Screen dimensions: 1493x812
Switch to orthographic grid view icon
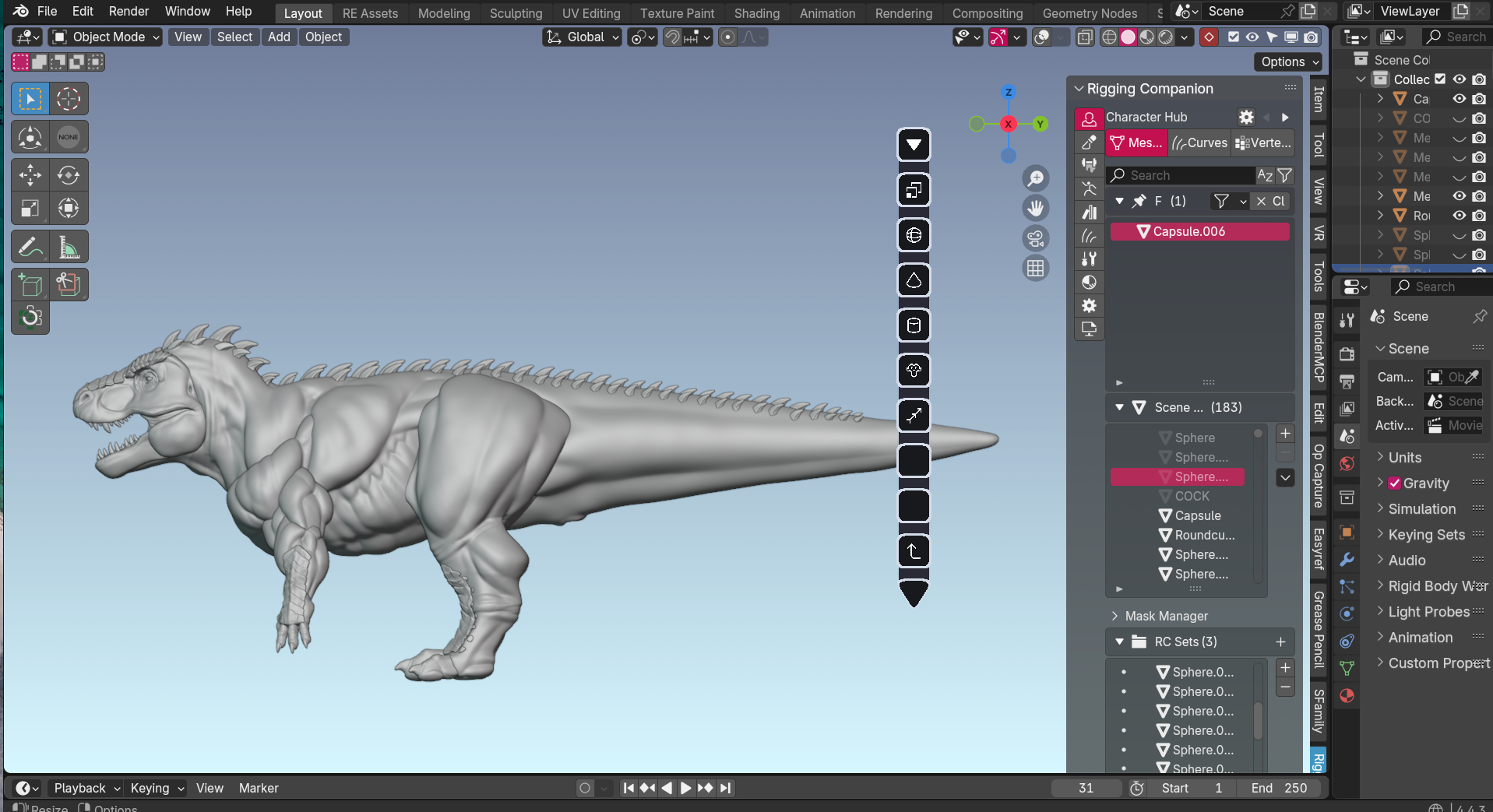pos(1035,269)
